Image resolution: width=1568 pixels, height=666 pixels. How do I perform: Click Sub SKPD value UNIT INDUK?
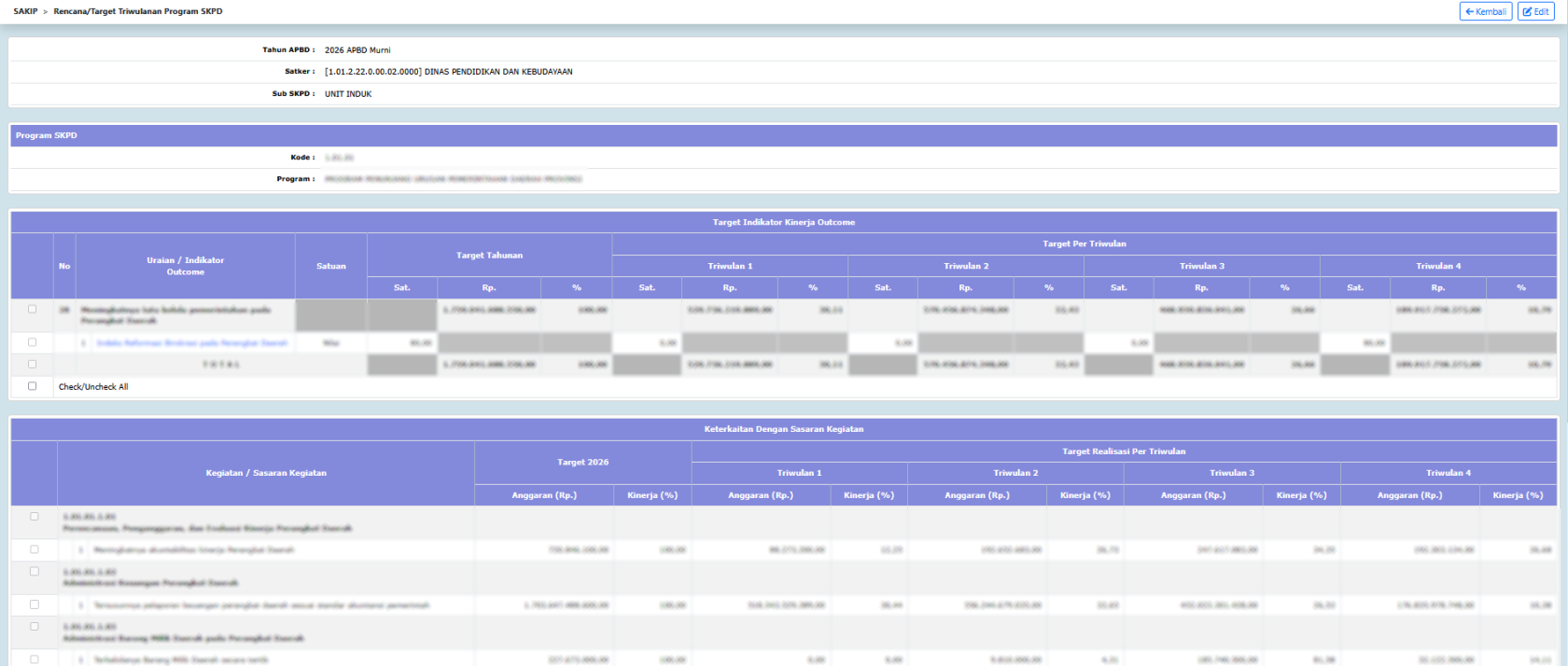pos(348,94)
